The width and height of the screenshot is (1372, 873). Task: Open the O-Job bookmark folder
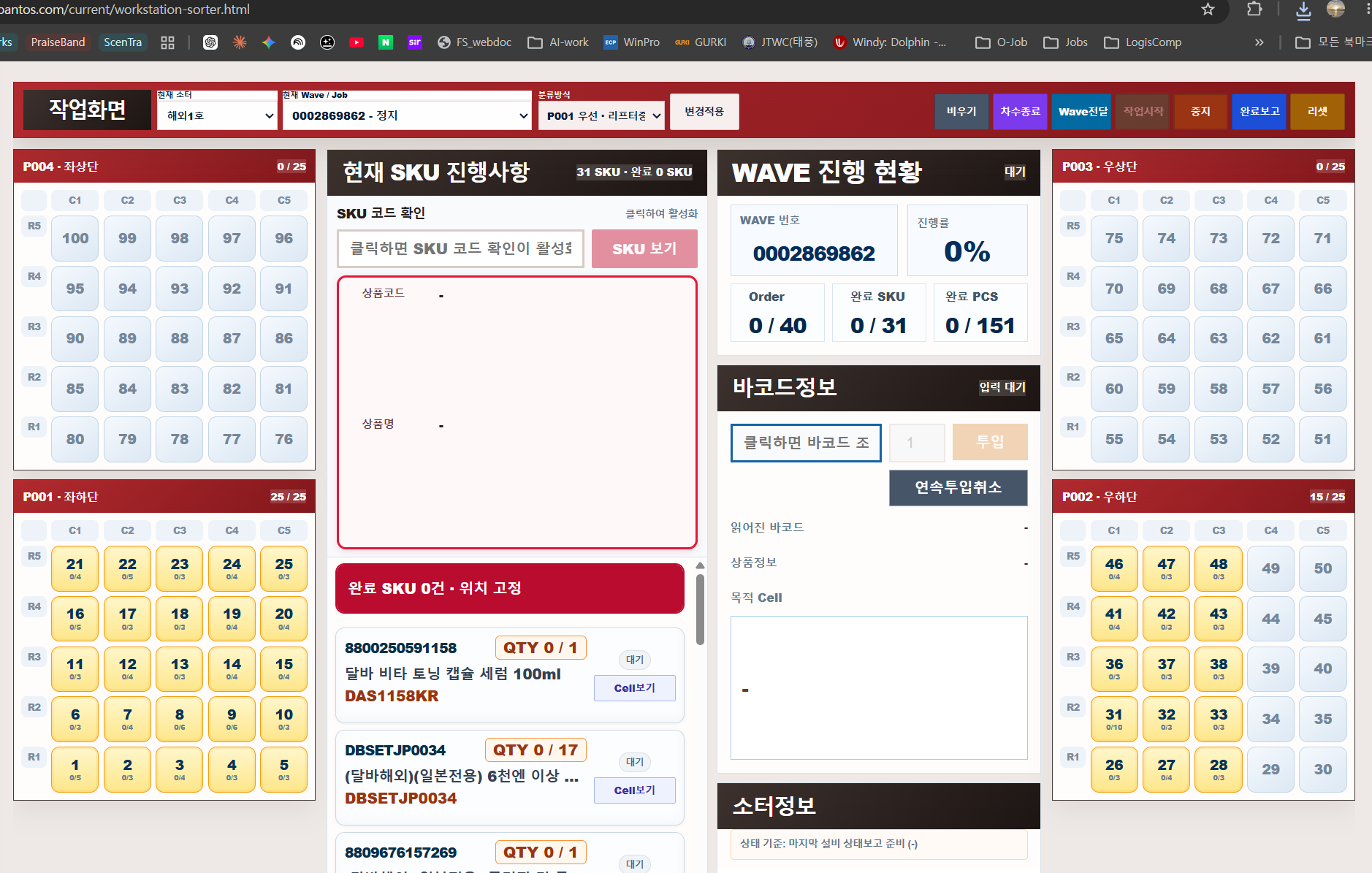1002,42
